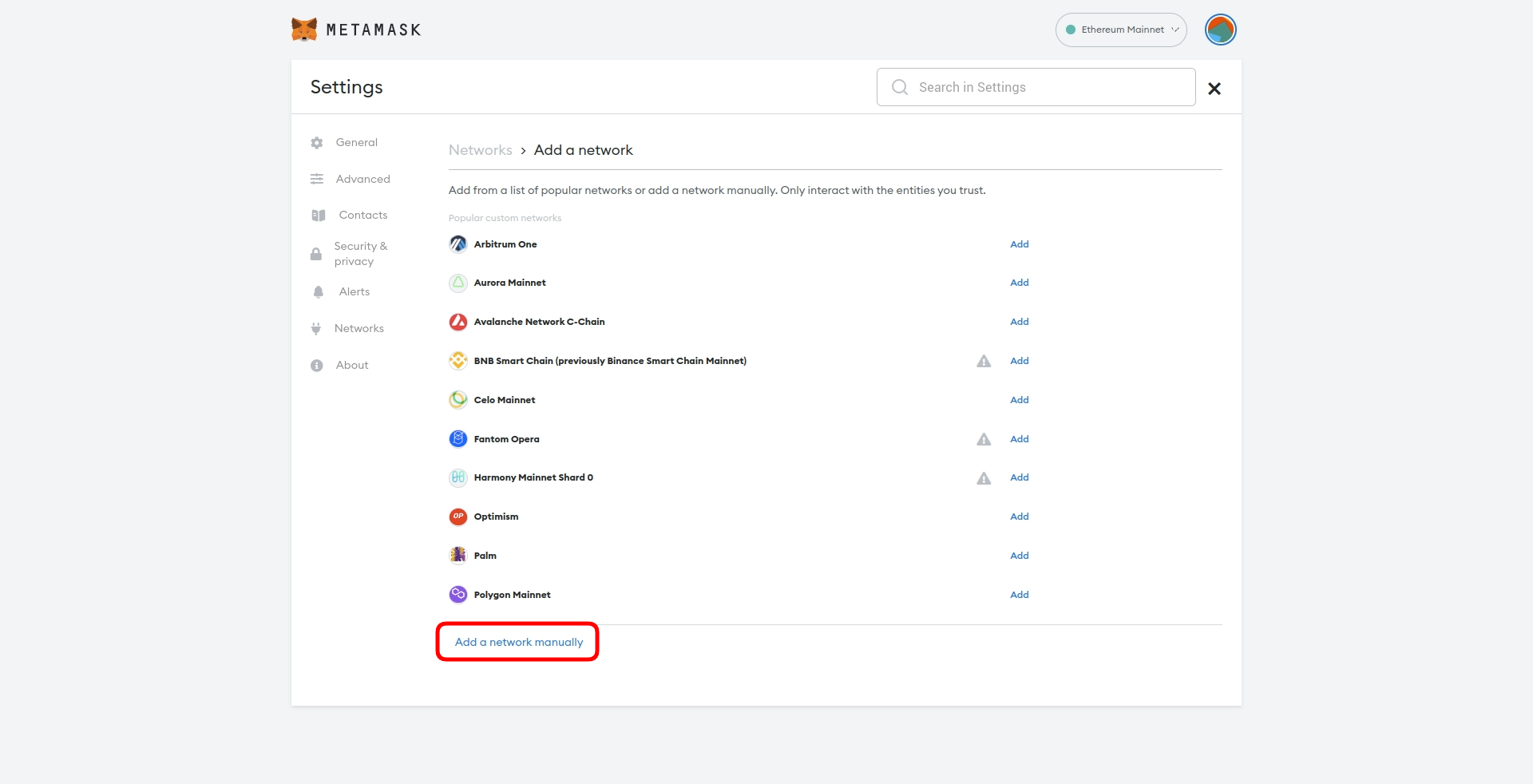Screen dimensions: 1533x784
Task: Open the account avatar menu
Action: click(x=1220, y=30)
